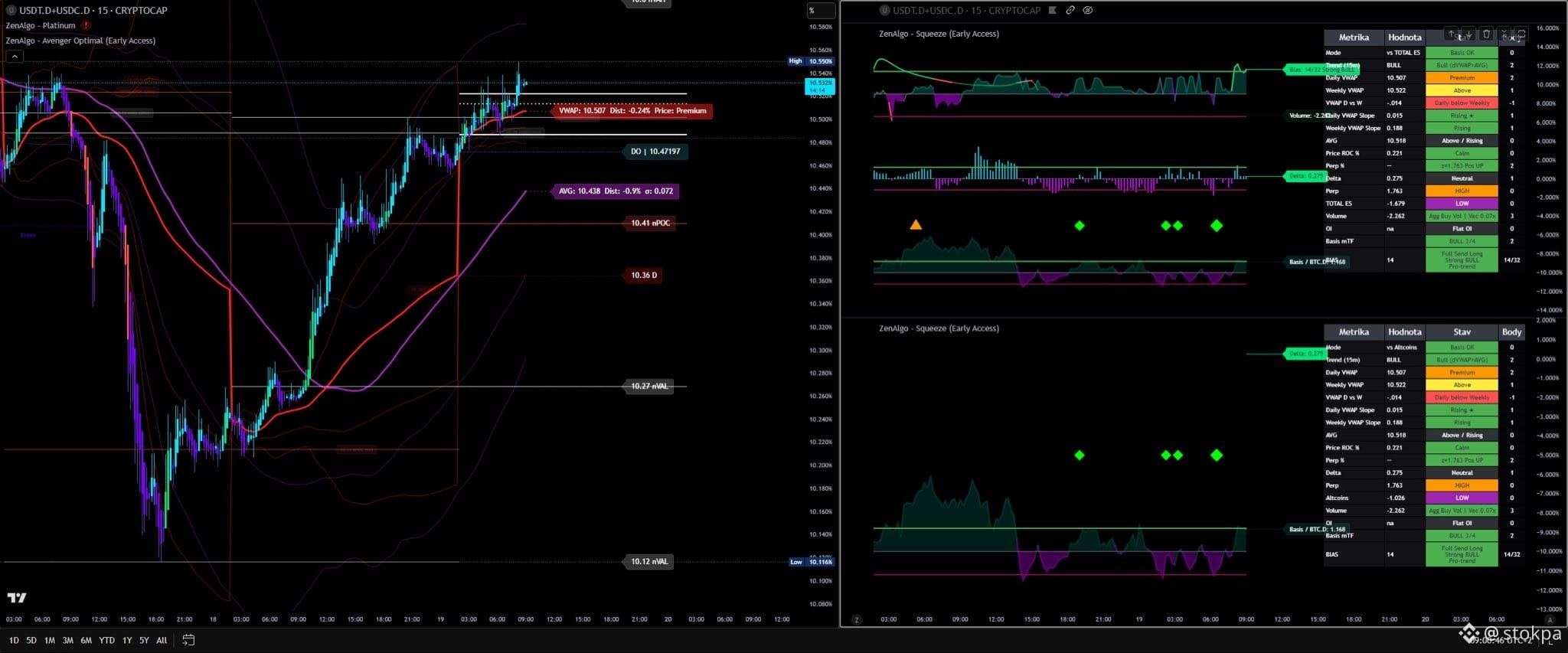Viewport: 1568px width, 653px height.
Task: Select the 3M date range
Action: tap(68, 640)
